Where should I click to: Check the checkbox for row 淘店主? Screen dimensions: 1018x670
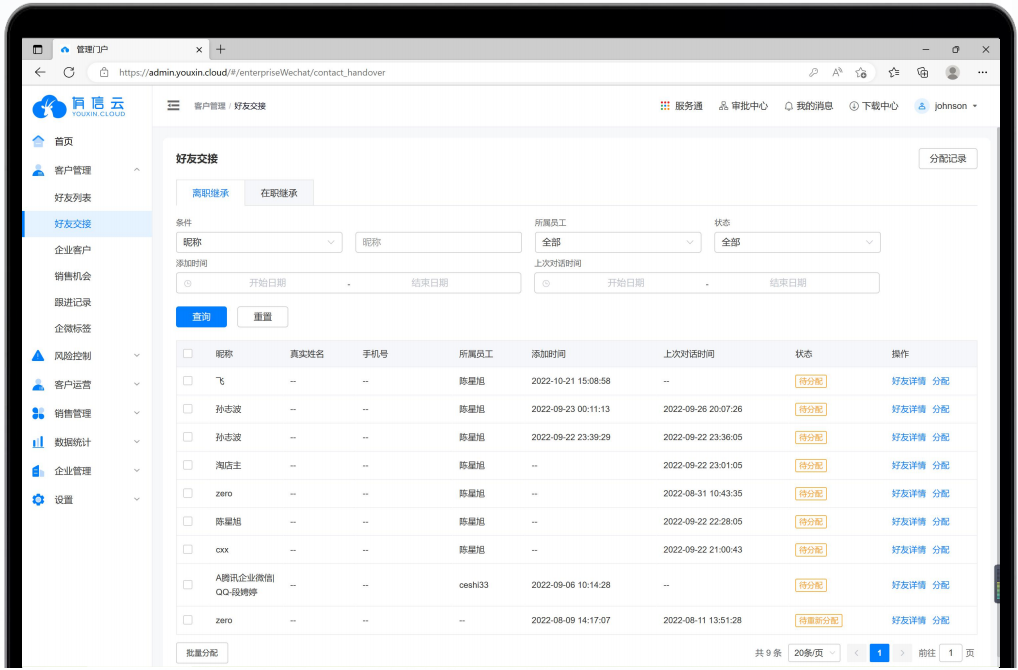click(188, 465)
